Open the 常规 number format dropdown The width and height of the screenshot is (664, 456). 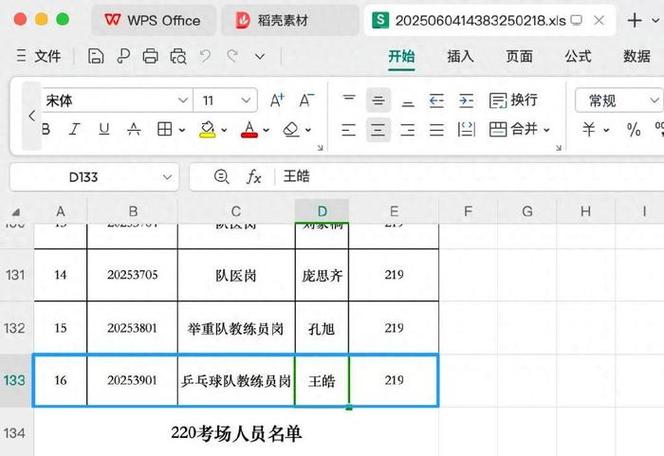point(618,100)
